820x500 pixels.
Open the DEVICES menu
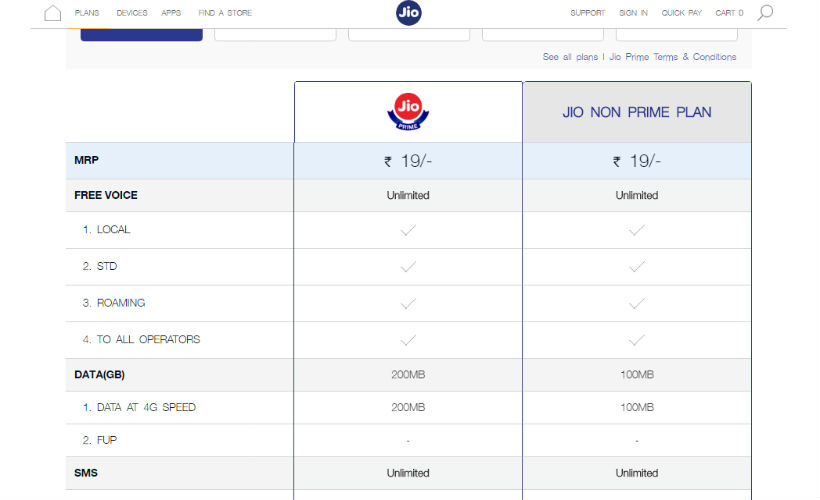tap(132, 13)
